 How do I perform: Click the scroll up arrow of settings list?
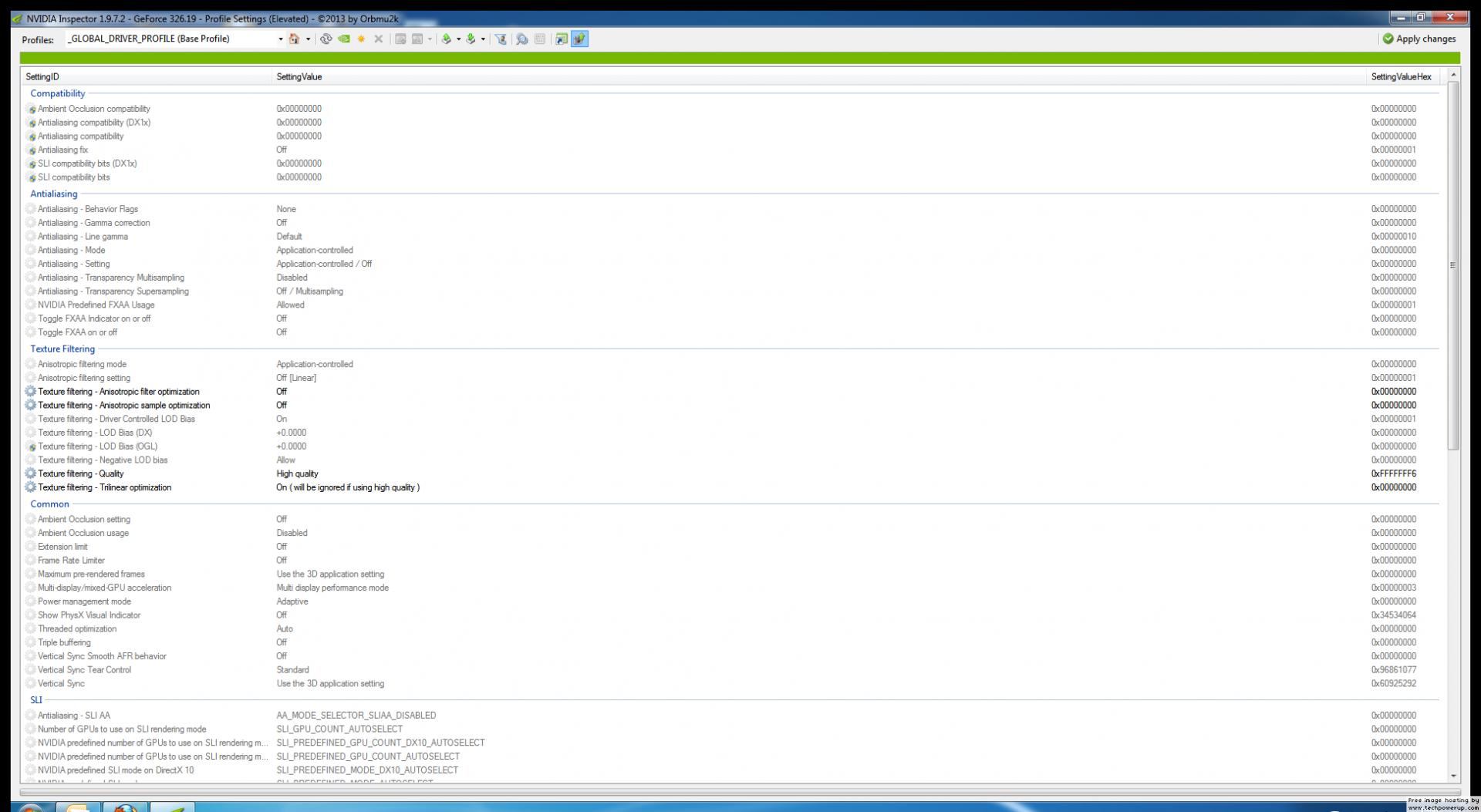click(1453, 75)
